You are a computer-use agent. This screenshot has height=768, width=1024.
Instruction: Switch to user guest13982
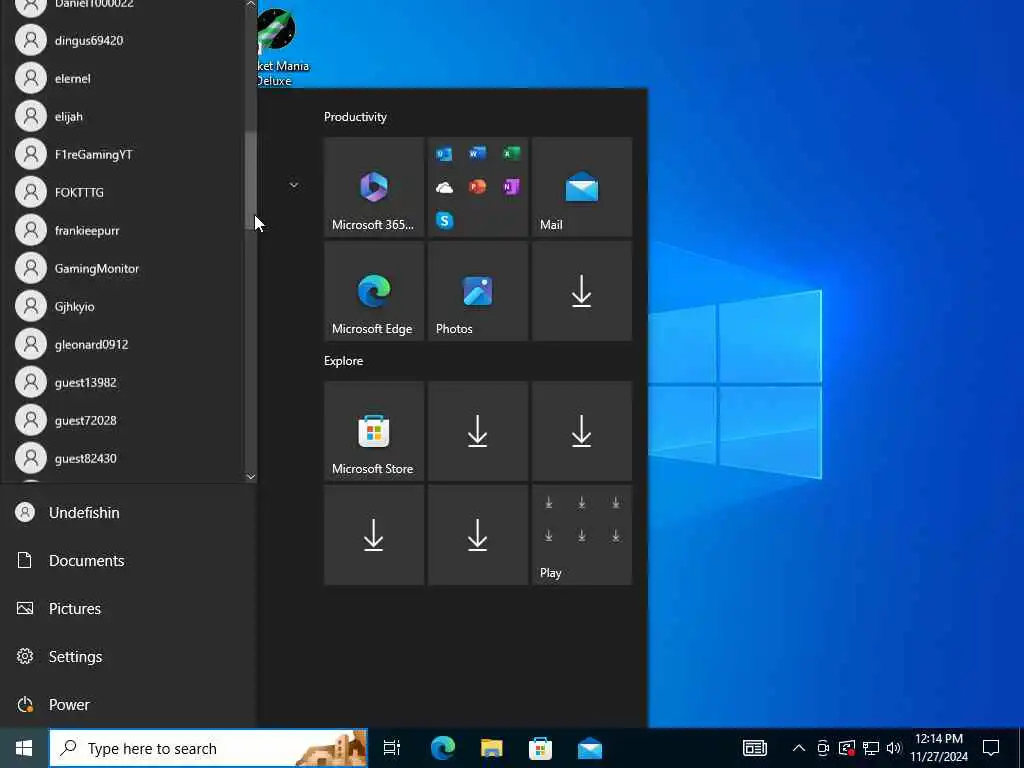[x=123, y=382]
